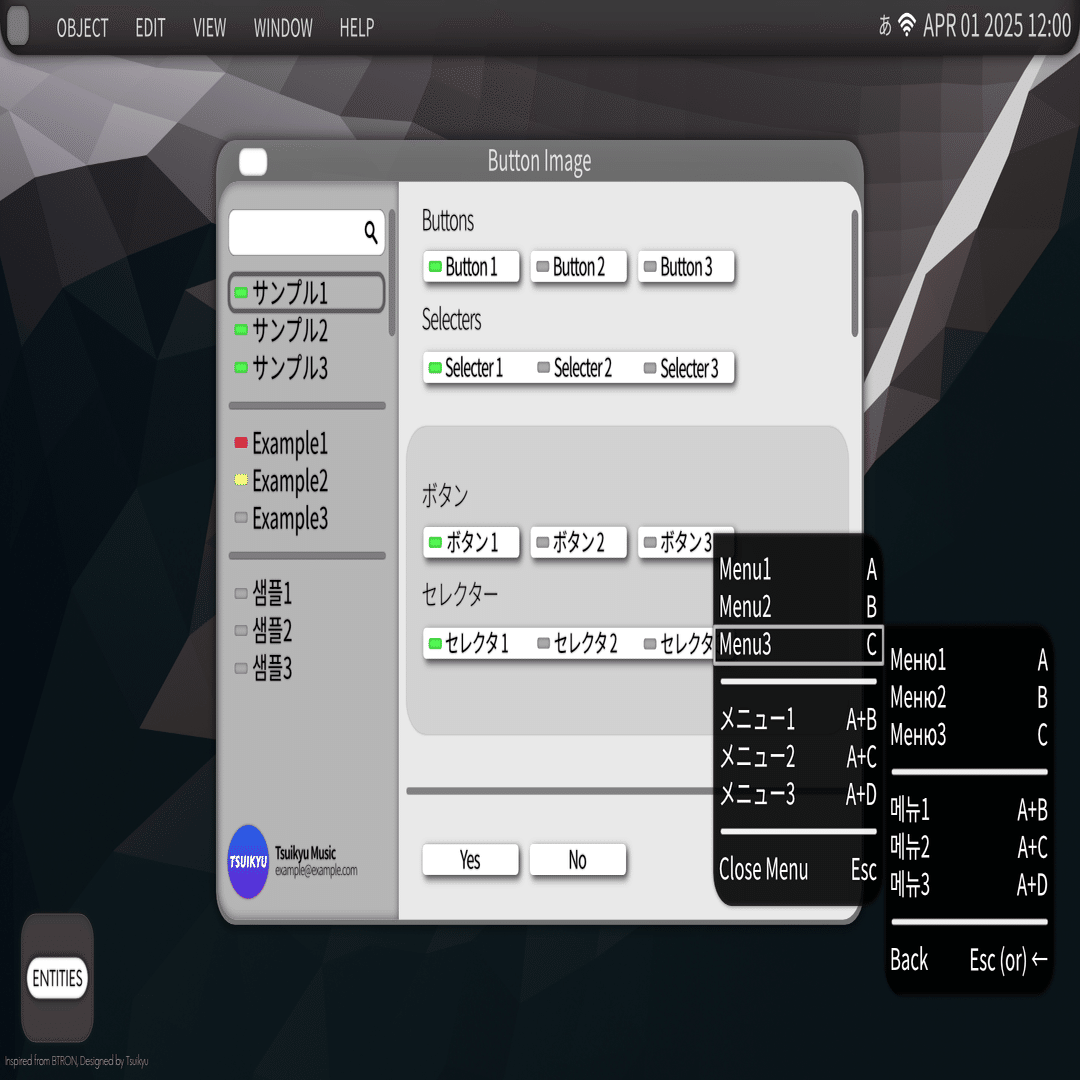
Task: Toggle Button1
Action: coord(471,267)
